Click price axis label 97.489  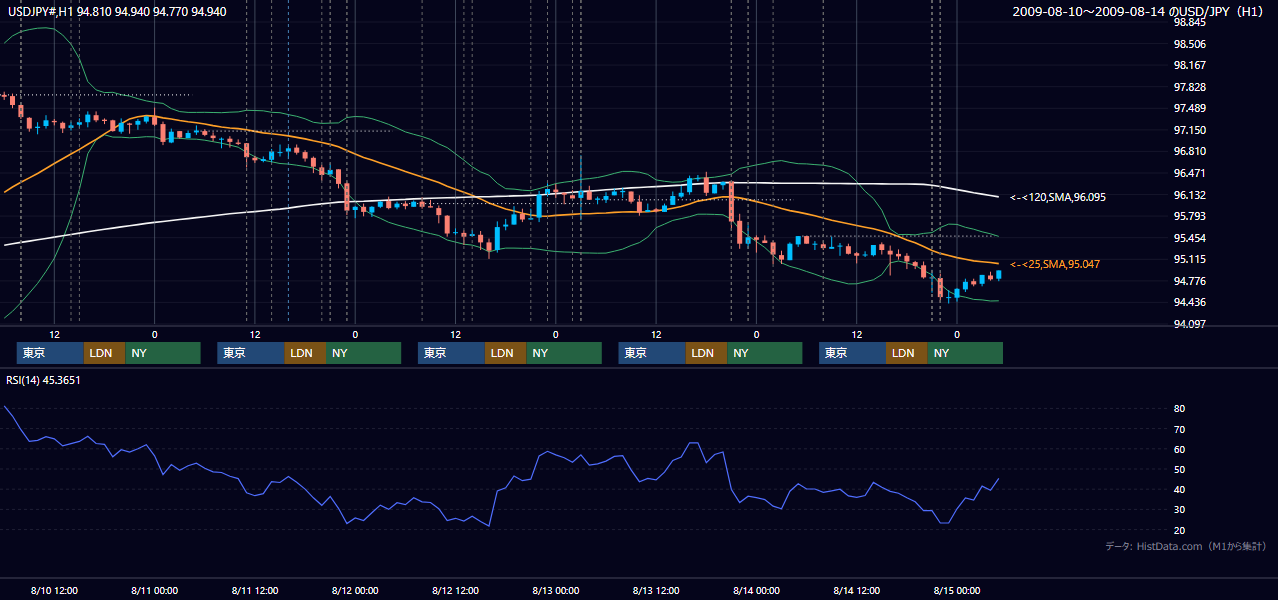coord(1189,109)
